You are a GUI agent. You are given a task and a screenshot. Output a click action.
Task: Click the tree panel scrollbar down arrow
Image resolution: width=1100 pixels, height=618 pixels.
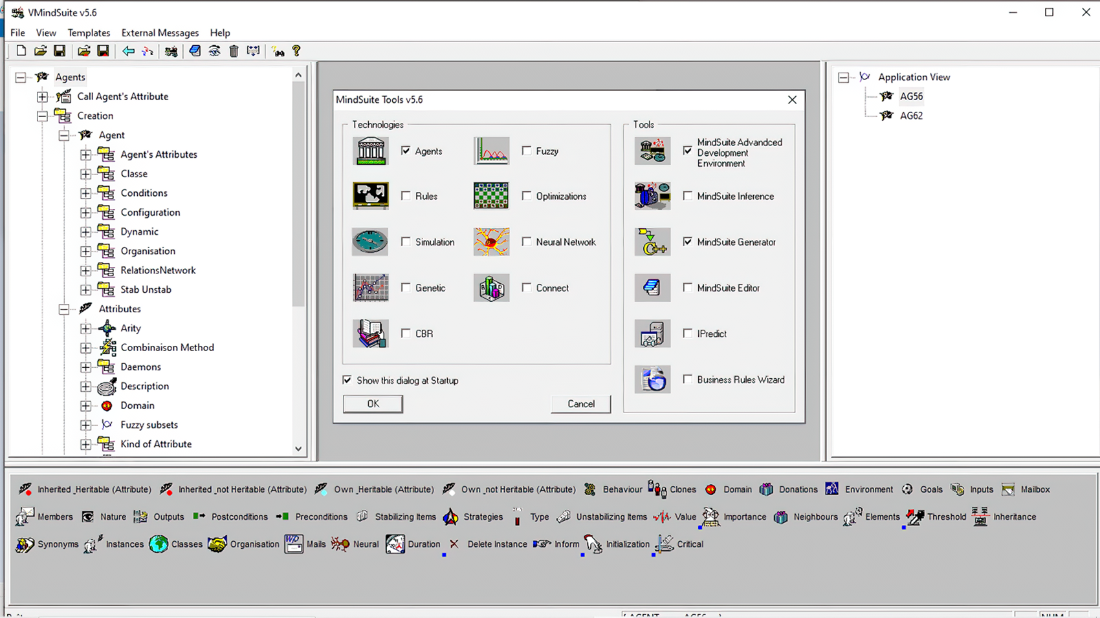[x=298, y=449]
